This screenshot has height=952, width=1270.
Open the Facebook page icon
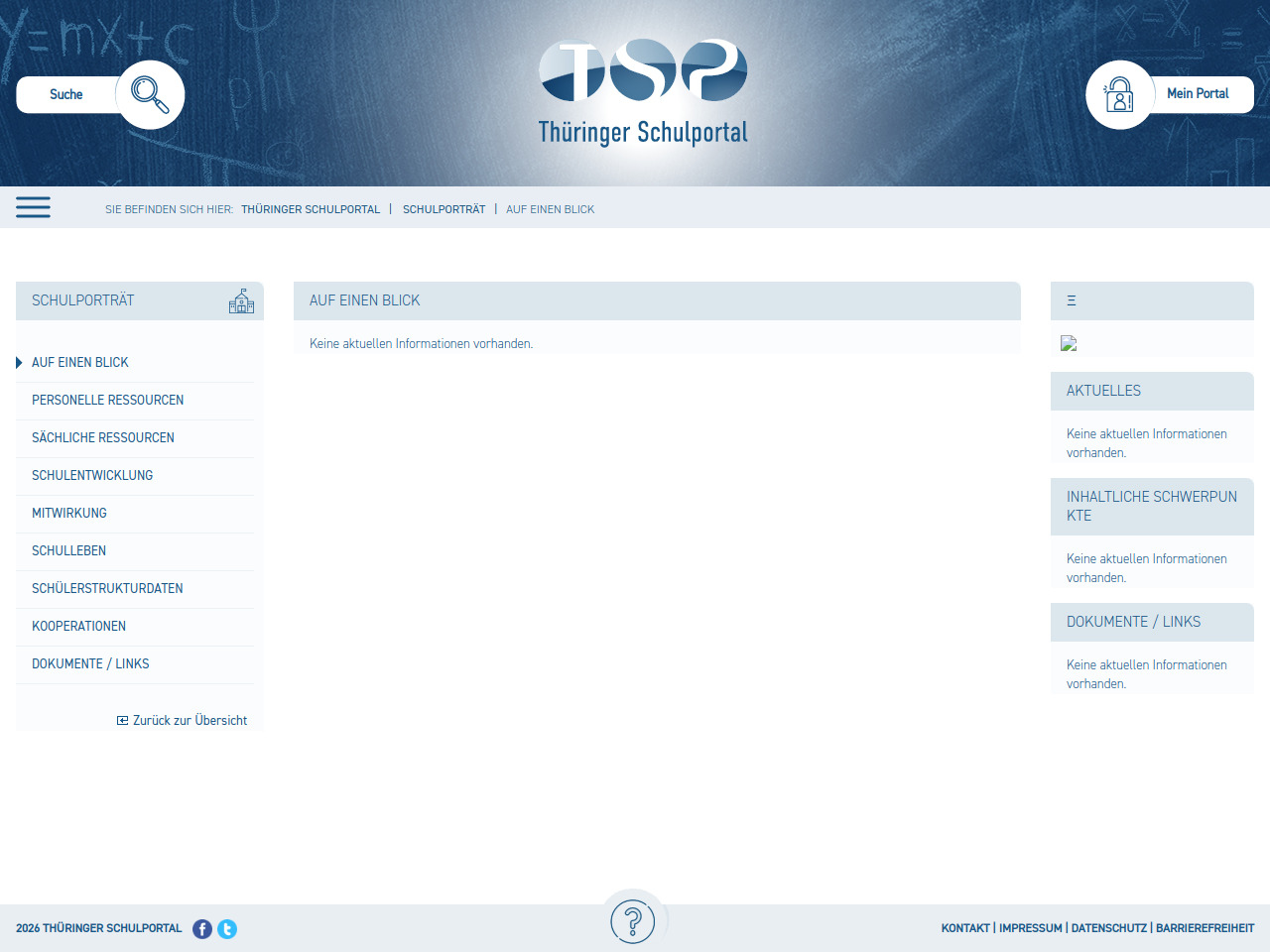click(202, 929)
